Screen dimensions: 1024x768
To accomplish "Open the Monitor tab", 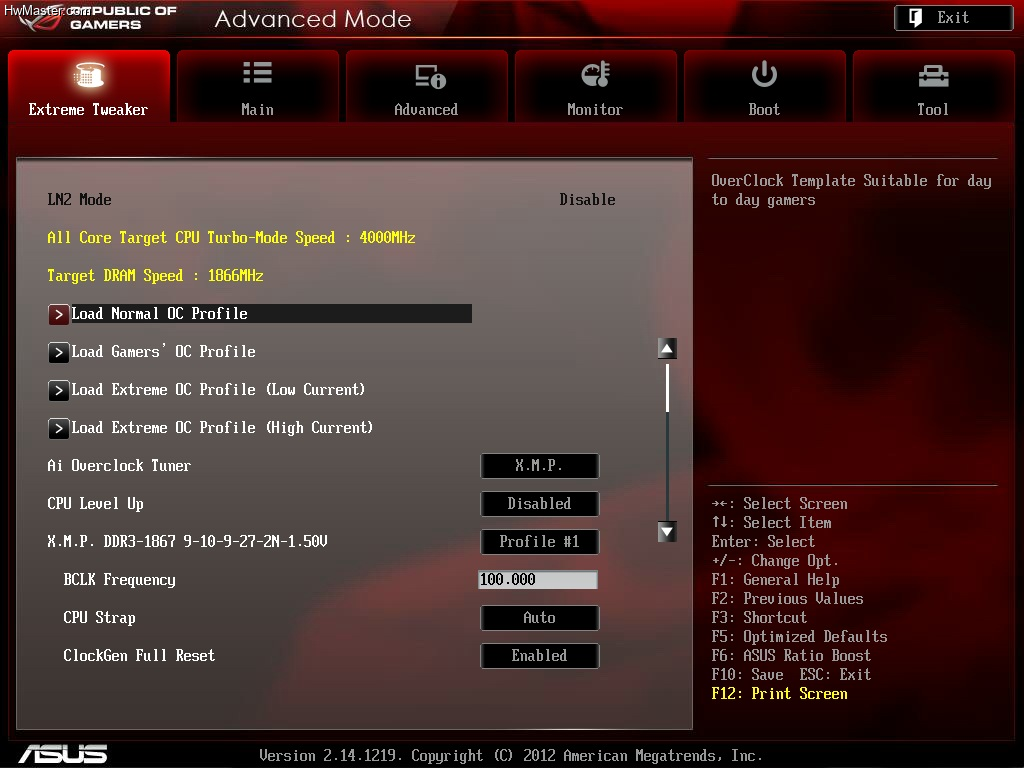I will pyautogui.click(x=596, y=86).
